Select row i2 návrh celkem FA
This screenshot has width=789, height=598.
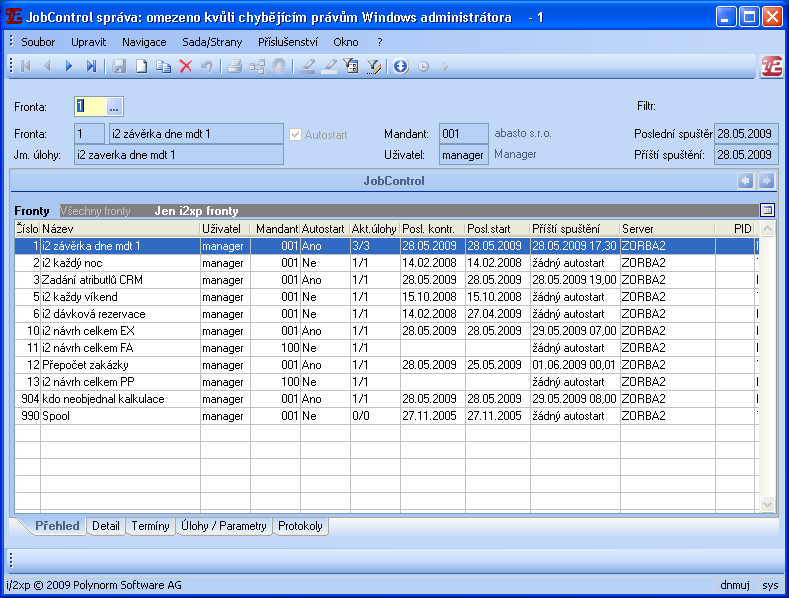(x=385, y=348)
